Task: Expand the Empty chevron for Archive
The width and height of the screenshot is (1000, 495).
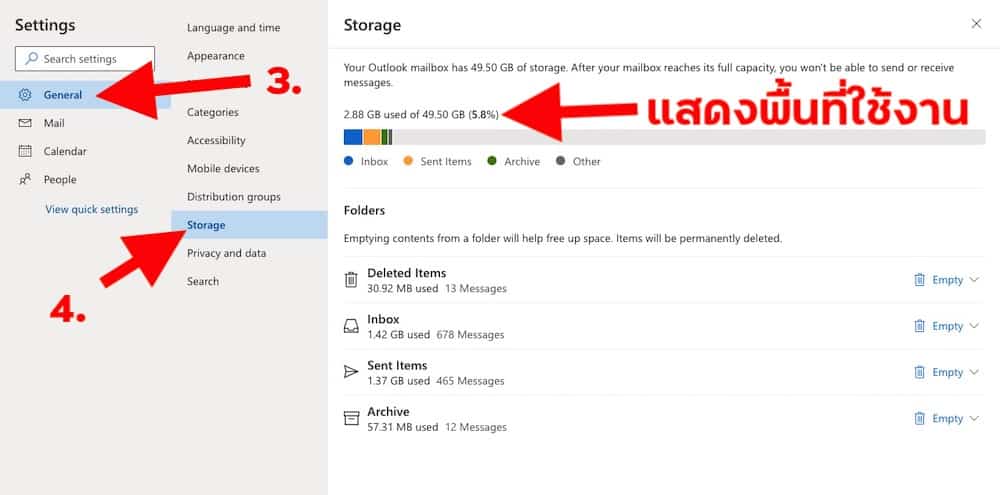Action: [974, 418]
